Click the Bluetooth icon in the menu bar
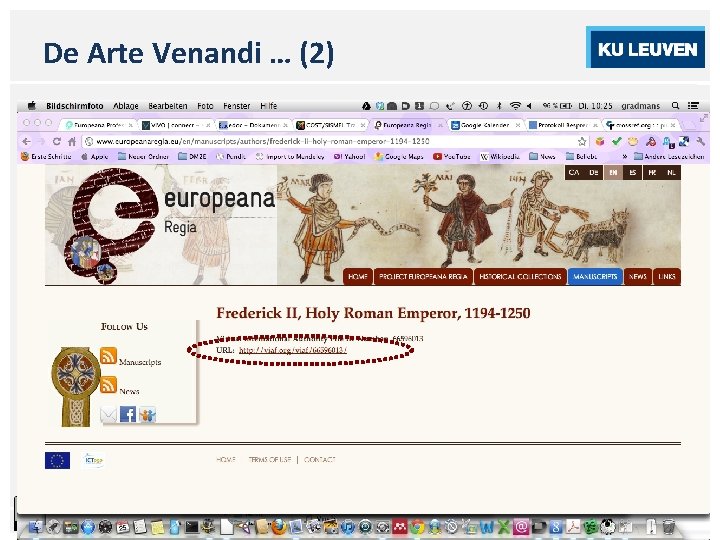 499,106
